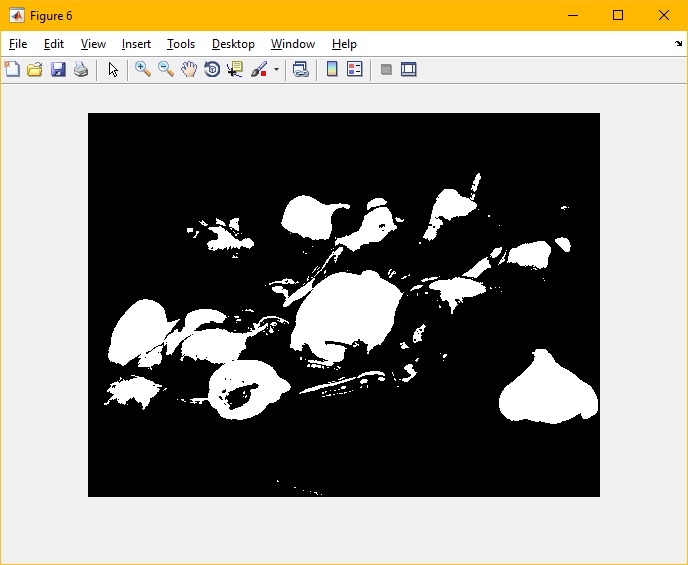
Task: Save the figure with the floppy disk icon
Action: coord(58,70)
